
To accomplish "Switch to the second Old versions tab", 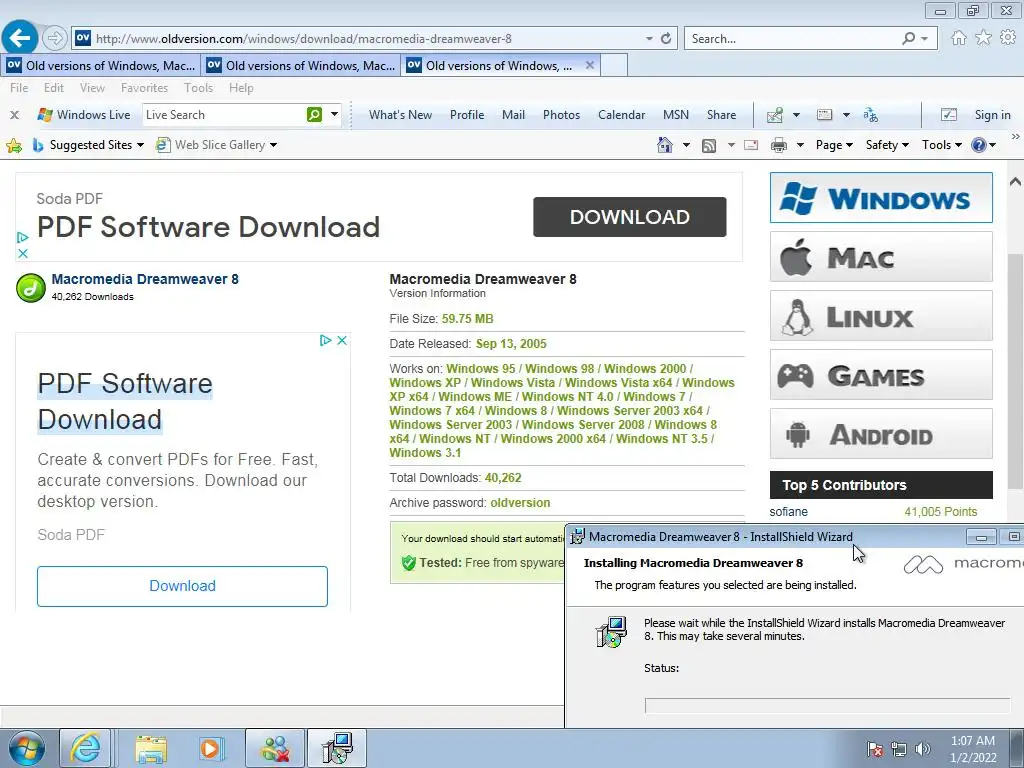I will 300,65.
